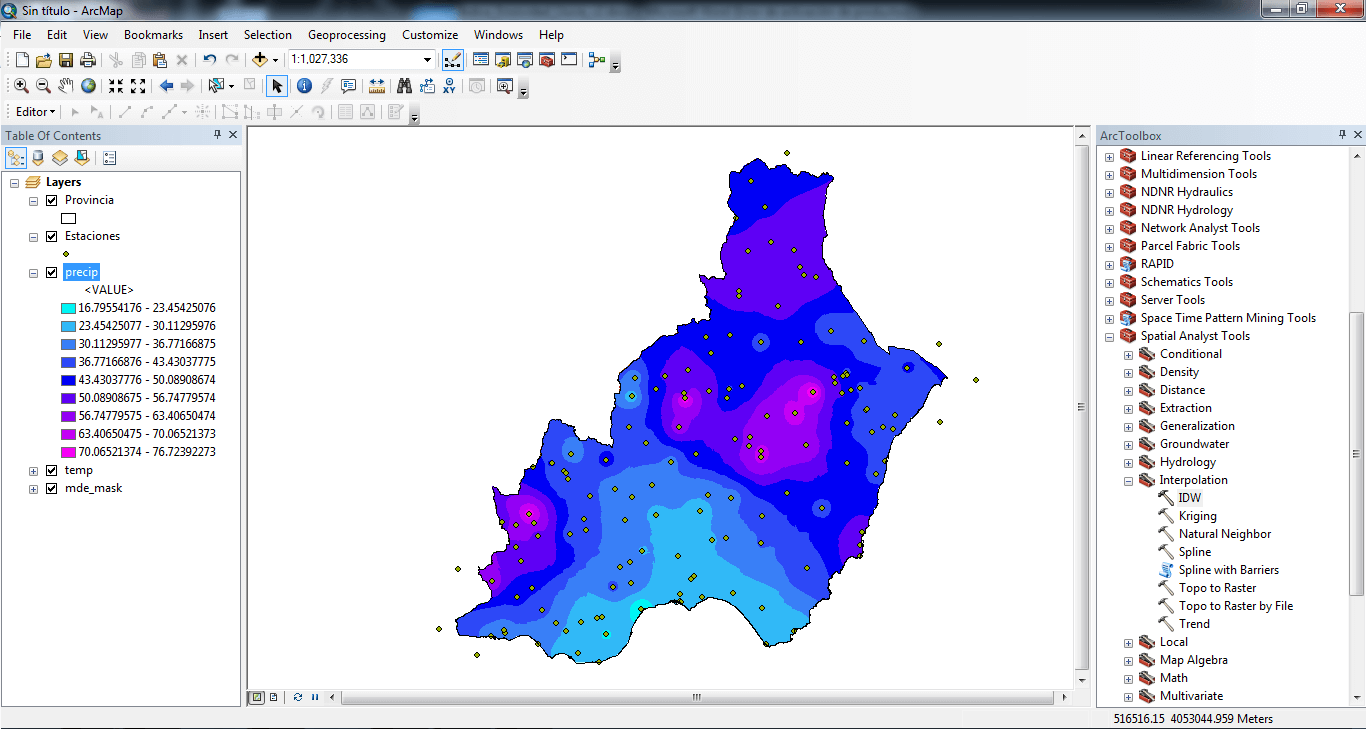The width and height of the screenshot is (1366, 729).
Task: Open the Editor dropdown button
Action: [x=35, y=112]
